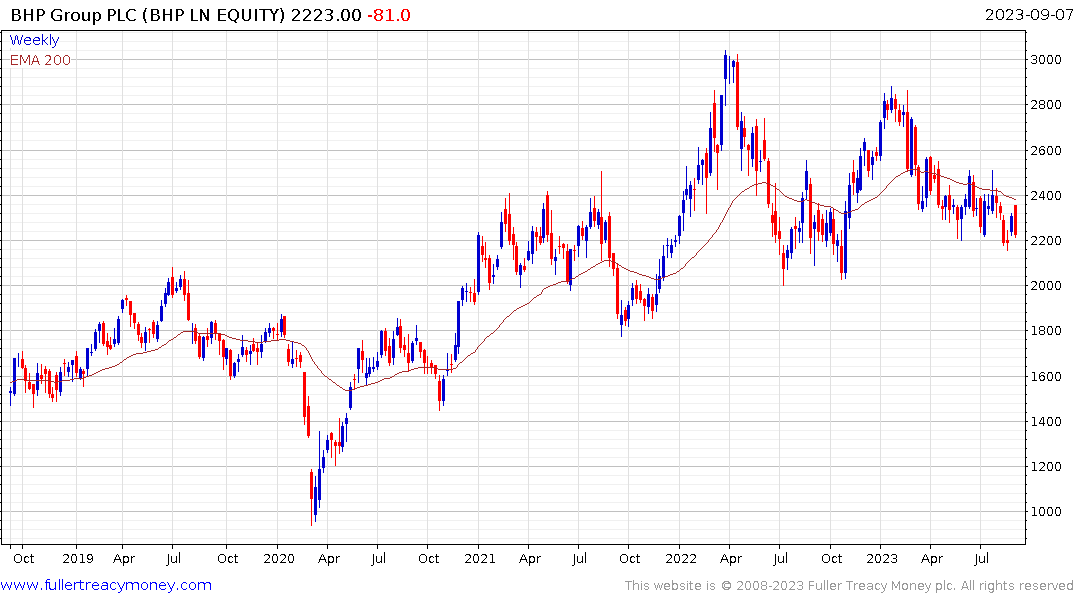Select the 1000 price axis label
The image size is (1075, 600).
point(1046,512)
